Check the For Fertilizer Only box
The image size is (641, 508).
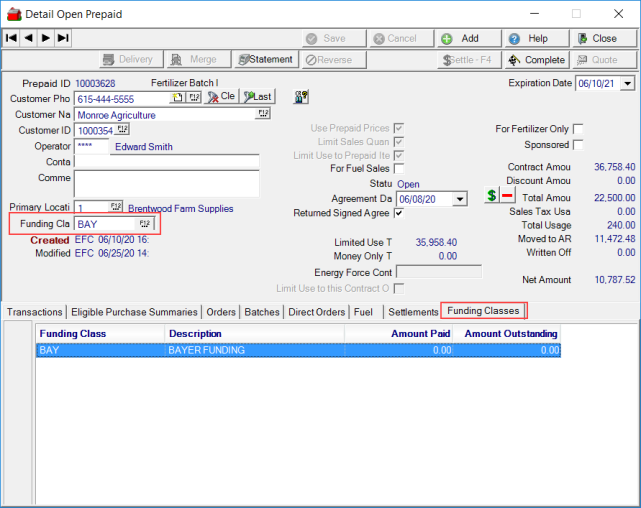coord(578,129)
